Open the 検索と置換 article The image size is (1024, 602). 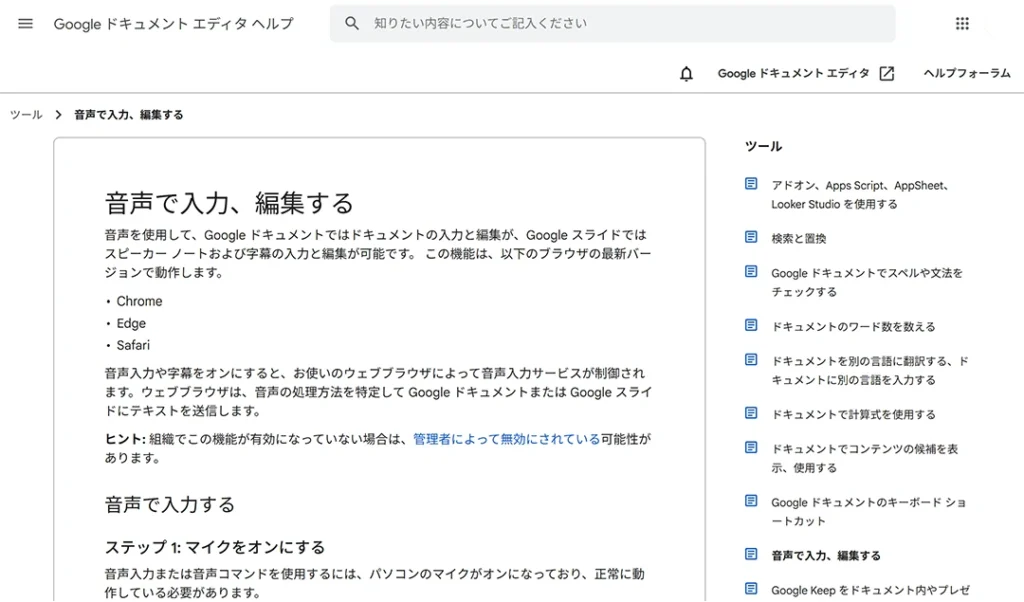tap(801, 238)
